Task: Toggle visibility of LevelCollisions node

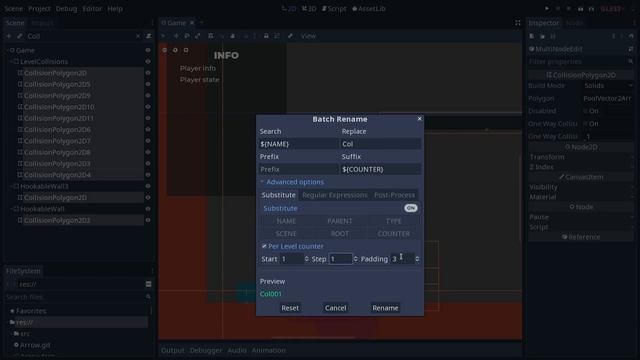Action: click(x=148, y=62)
